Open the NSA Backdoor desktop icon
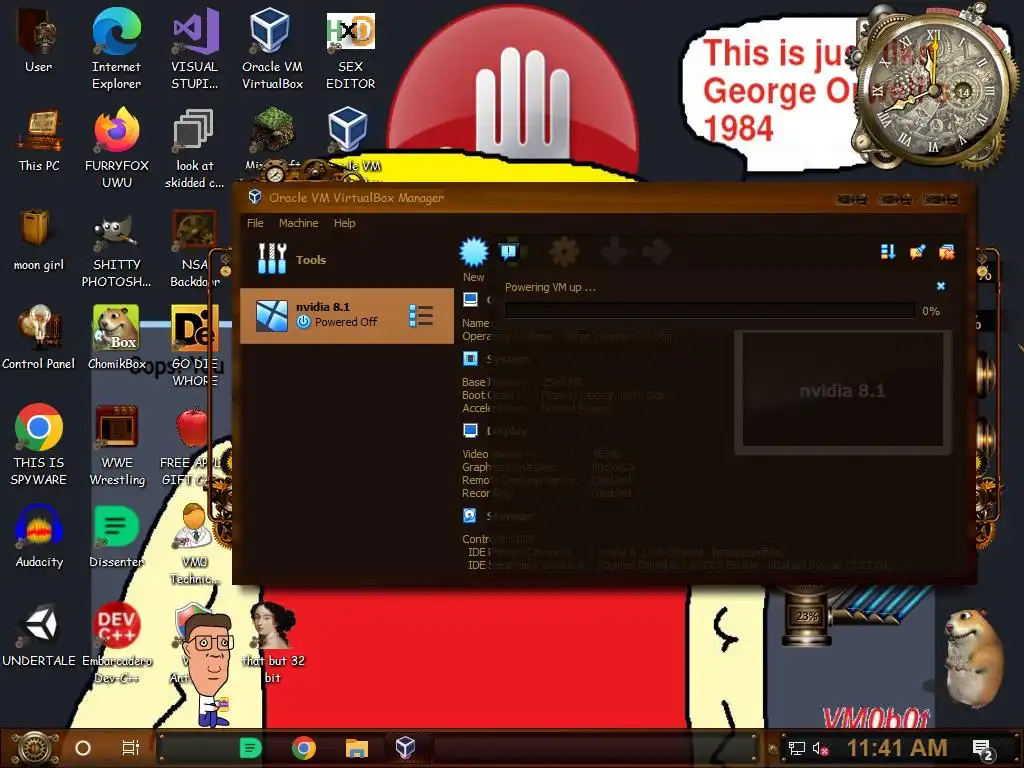 pos(195,247)
